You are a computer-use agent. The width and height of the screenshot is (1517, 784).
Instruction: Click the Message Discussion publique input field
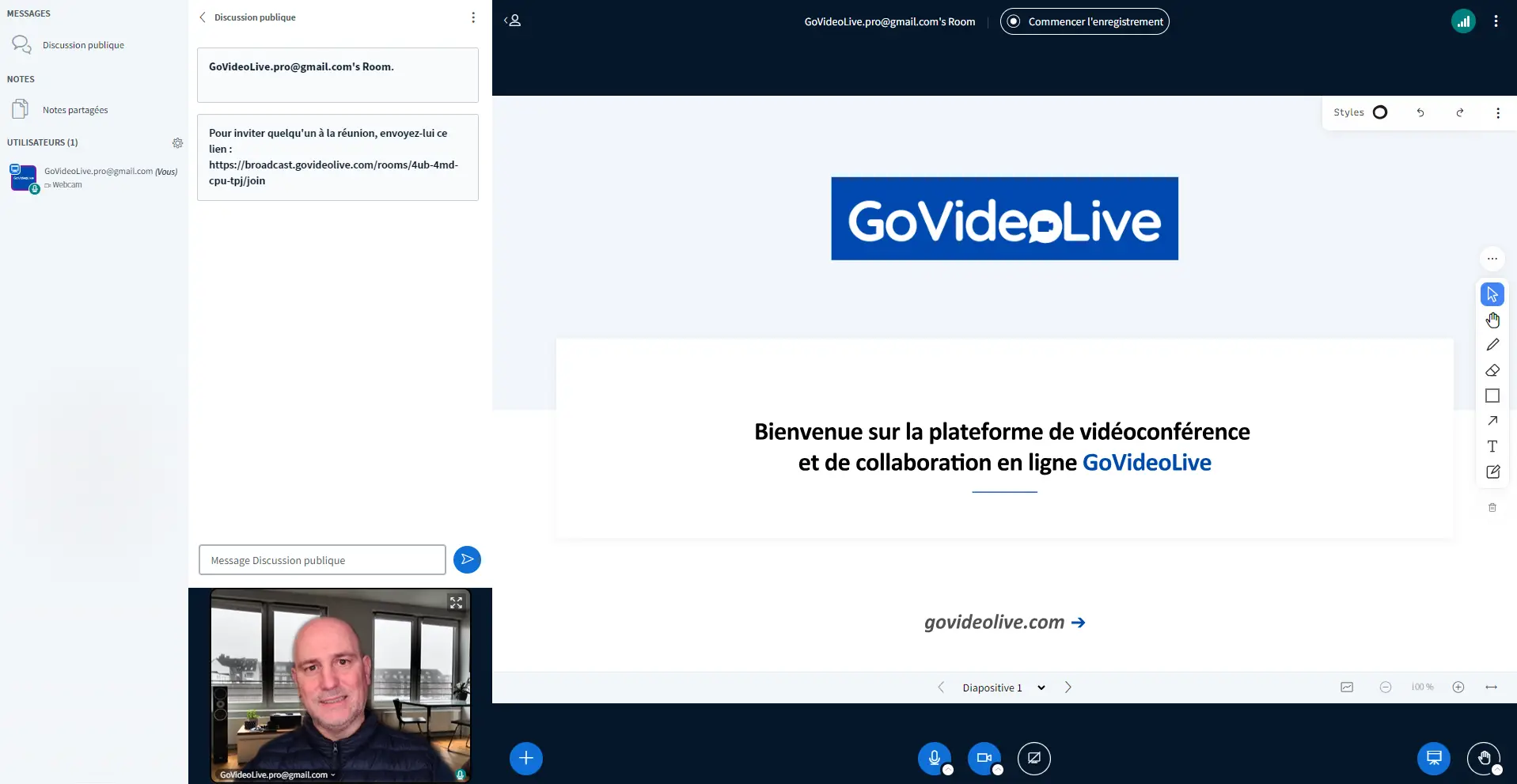point(322,560)
